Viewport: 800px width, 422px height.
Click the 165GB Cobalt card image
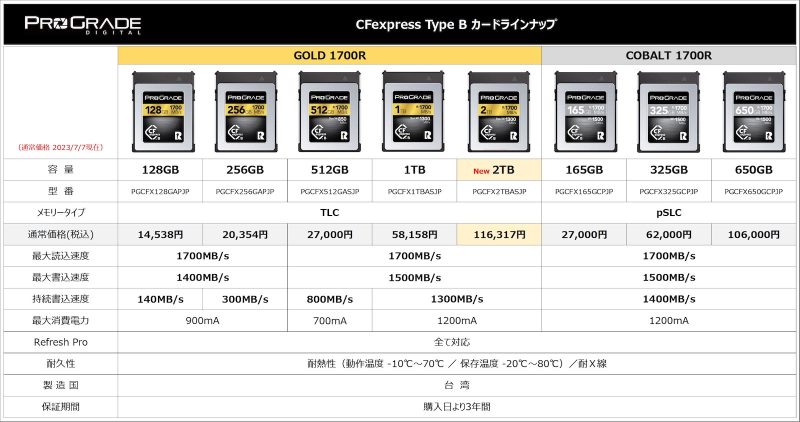pyautogui.click(x=586, y=111)
